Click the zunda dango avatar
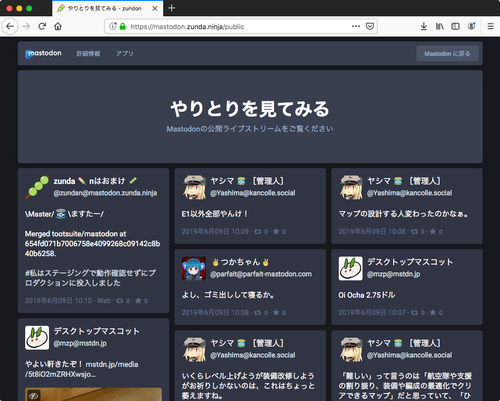The height and width of the screenshot is (401, 500). 37,188
